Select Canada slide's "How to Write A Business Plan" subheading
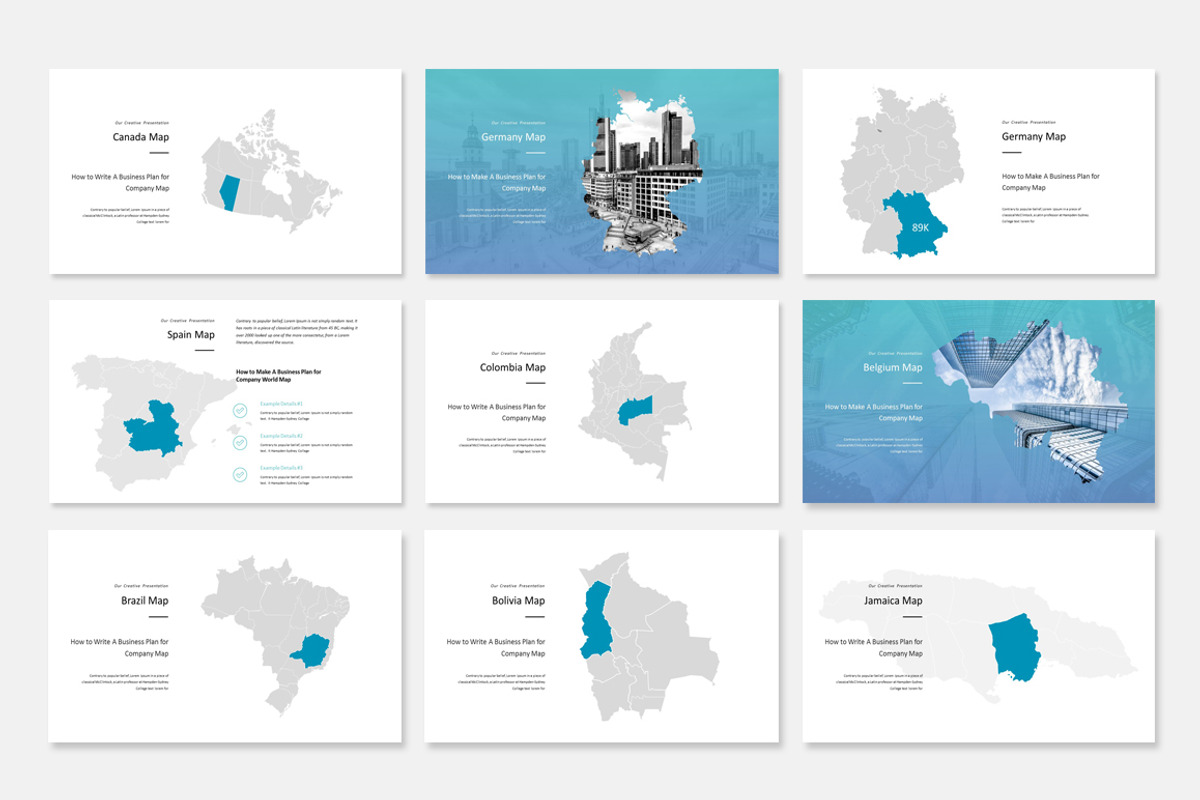This screenshot has height=800, width=1200. tap(120, 182)
